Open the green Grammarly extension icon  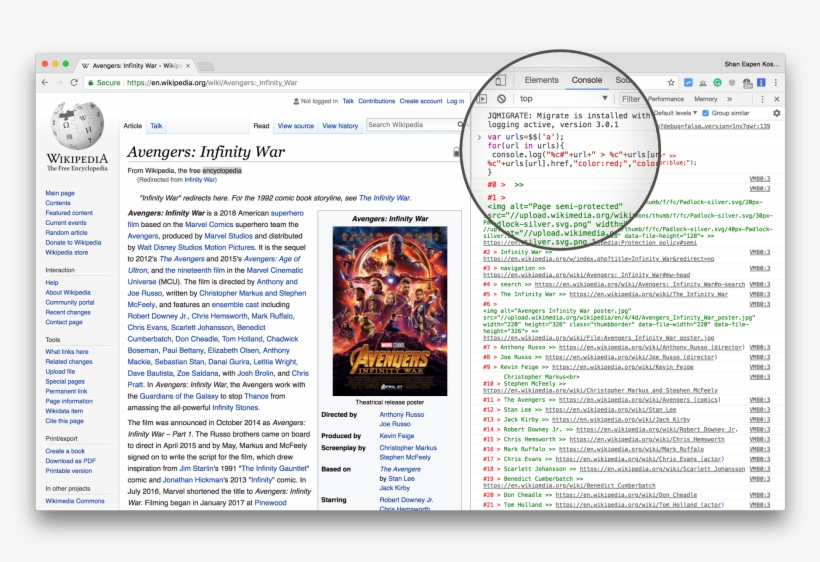point(718,83)
